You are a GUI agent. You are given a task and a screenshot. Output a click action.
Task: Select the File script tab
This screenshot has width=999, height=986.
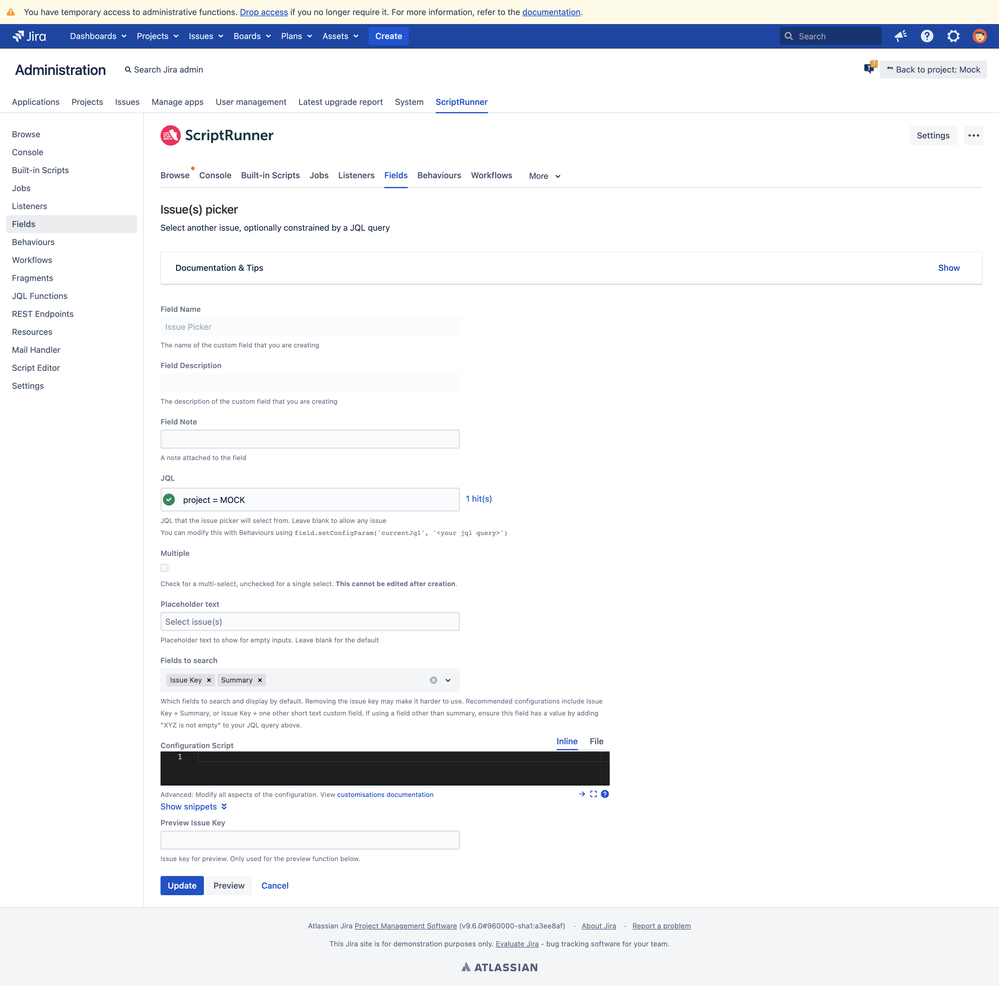pos(596,741)
